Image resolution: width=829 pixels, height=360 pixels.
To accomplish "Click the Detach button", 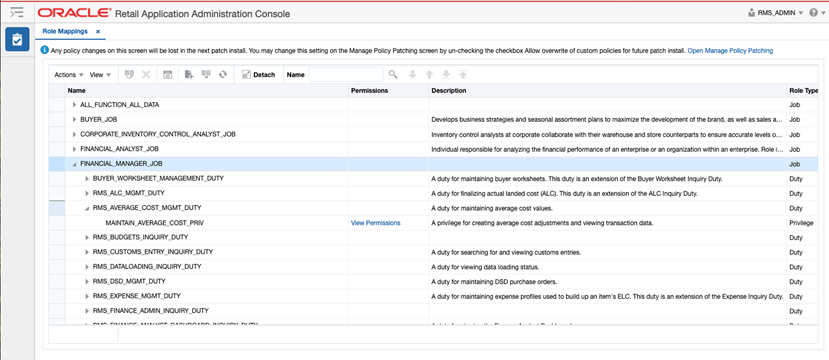I will point(259,75).
